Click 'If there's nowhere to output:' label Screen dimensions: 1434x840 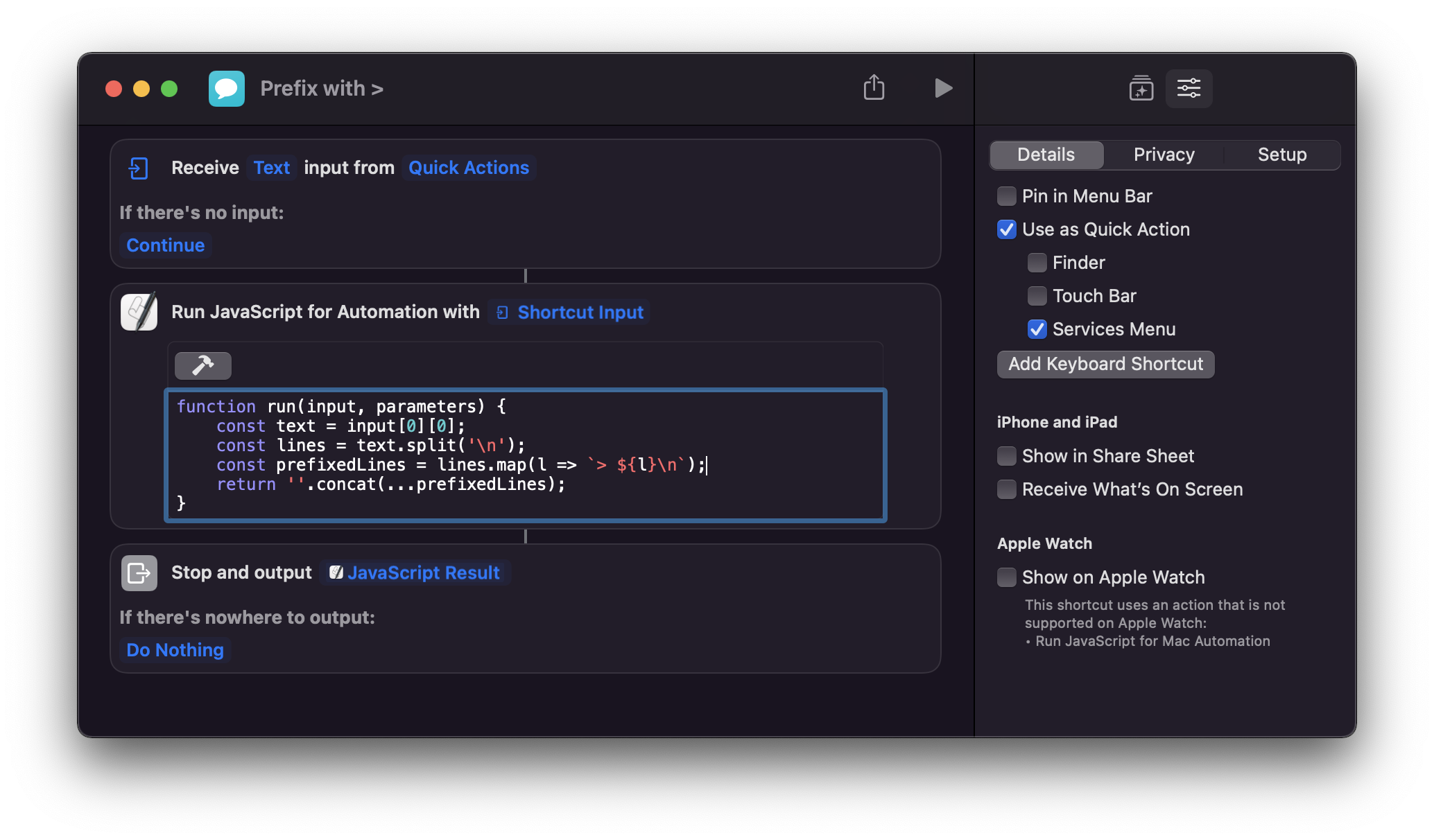248,618
